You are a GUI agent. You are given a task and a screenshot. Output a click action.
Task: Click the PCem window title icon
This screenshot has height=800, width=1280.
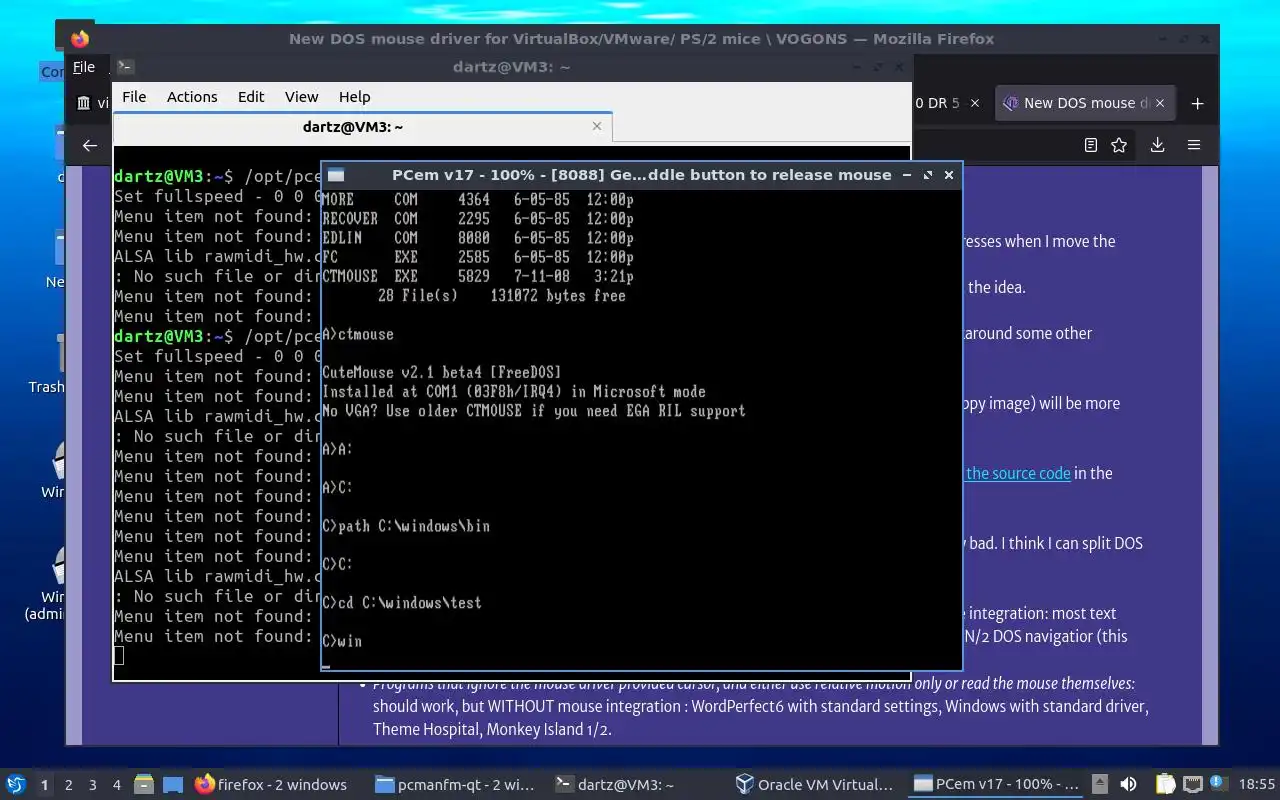pyautogui.click(x=336, y=174)
